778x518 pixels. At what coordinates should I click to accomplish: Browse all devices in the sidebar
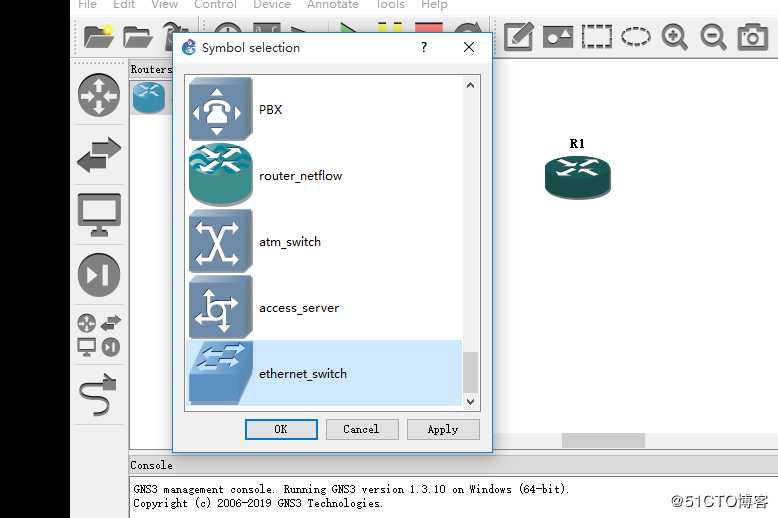coord(99,335)
